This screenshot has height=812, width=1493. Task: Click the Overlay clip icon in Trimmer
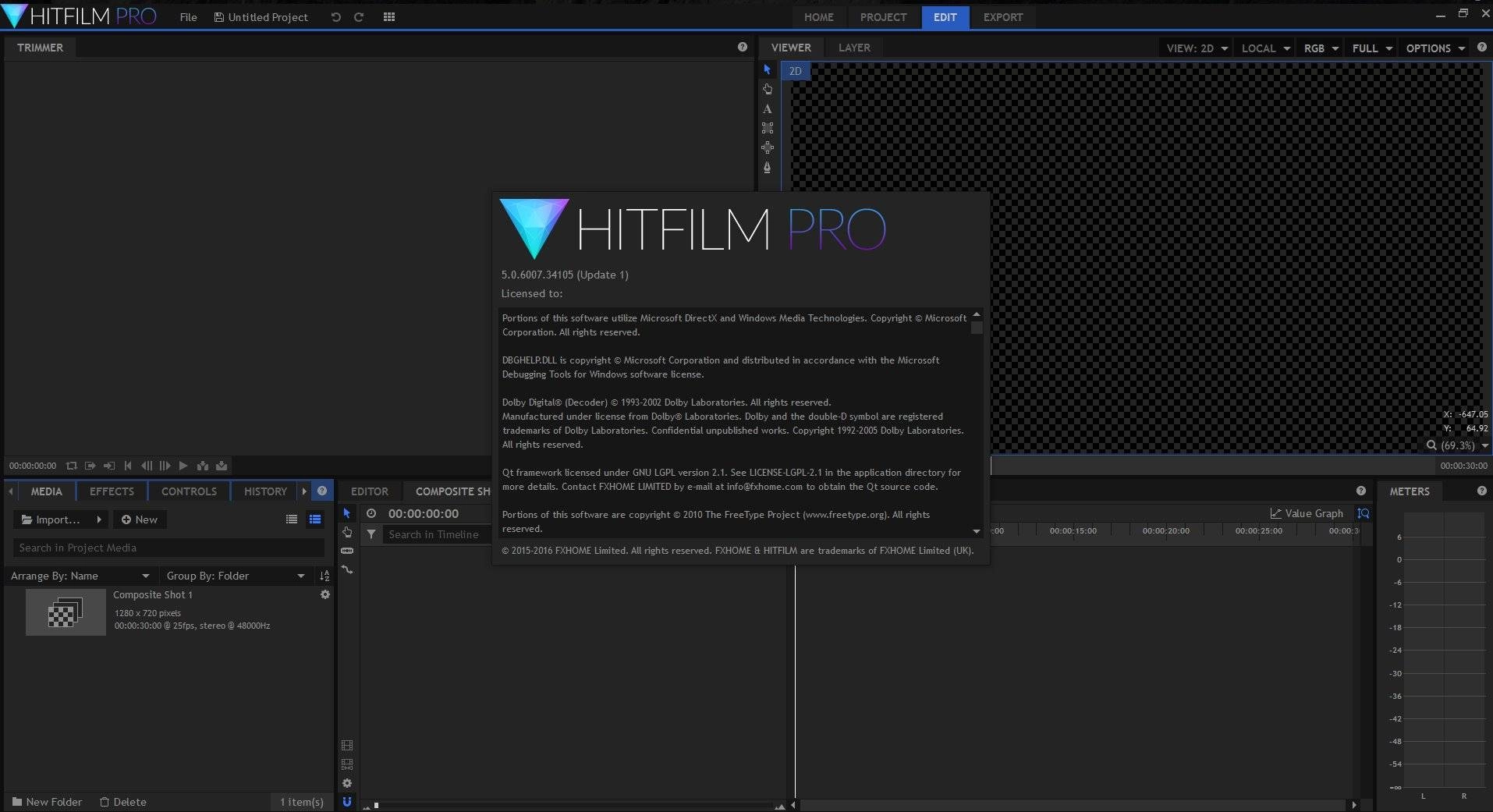[222, 466]
